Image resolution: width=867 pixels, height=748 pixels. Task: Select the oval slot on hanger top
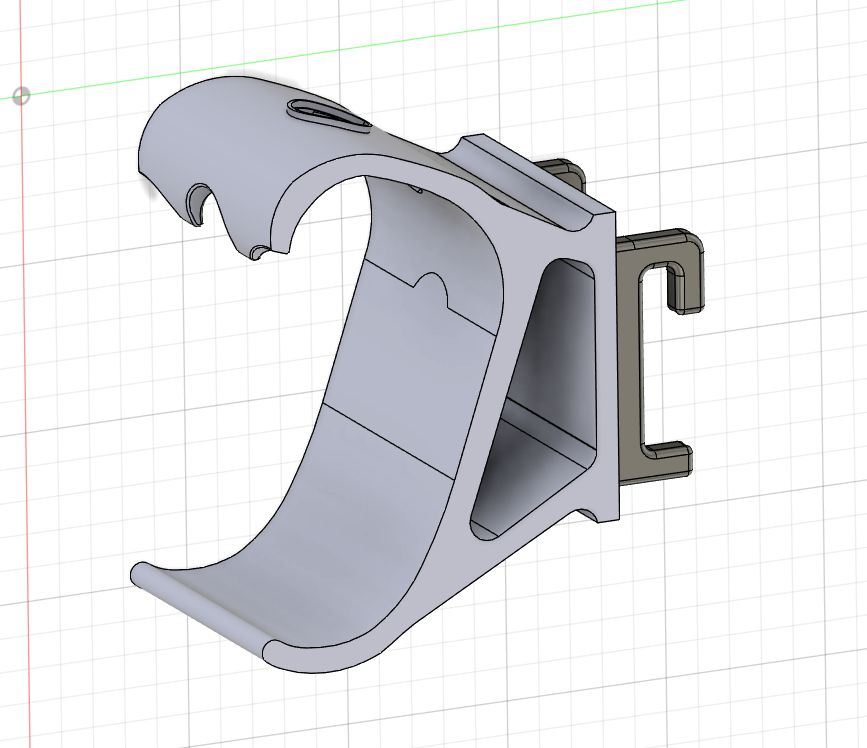(x=328, y=114)
